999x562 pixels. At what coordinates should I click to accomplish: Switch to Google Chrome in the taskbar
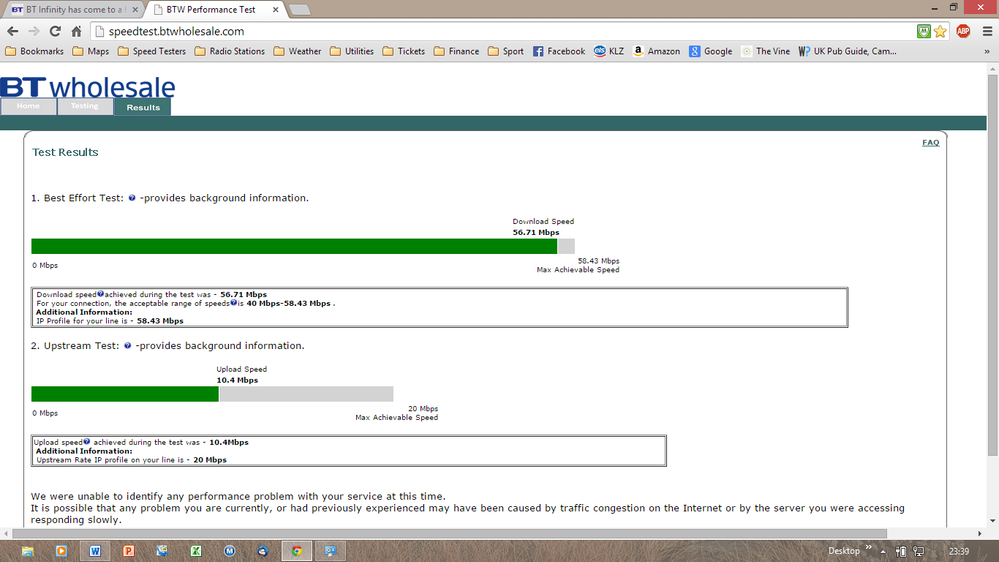point(297,551)
